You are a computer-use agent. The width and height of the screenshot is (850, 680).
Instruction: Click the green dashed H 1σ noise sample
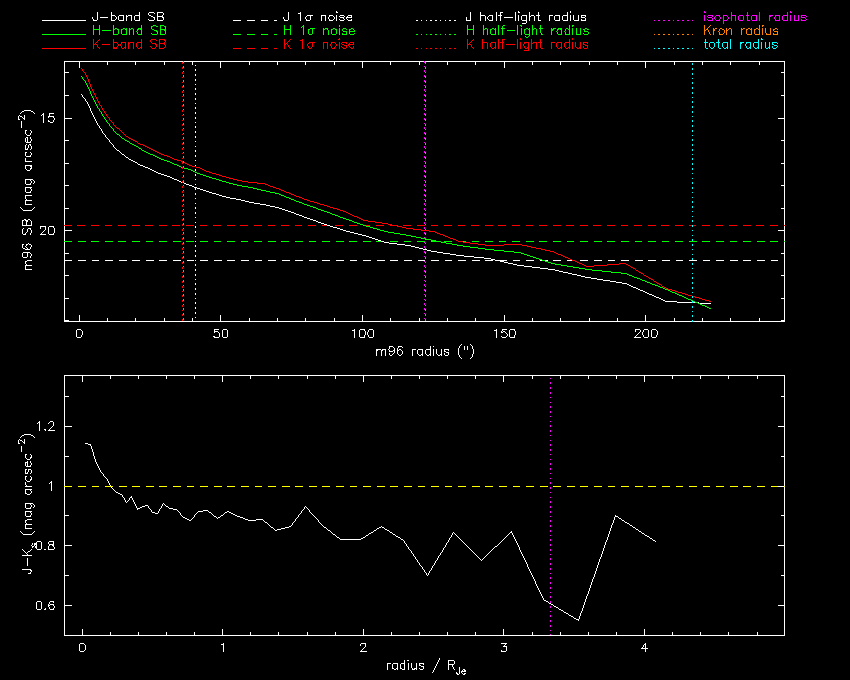pyautogui.click(x=254, y=32)
